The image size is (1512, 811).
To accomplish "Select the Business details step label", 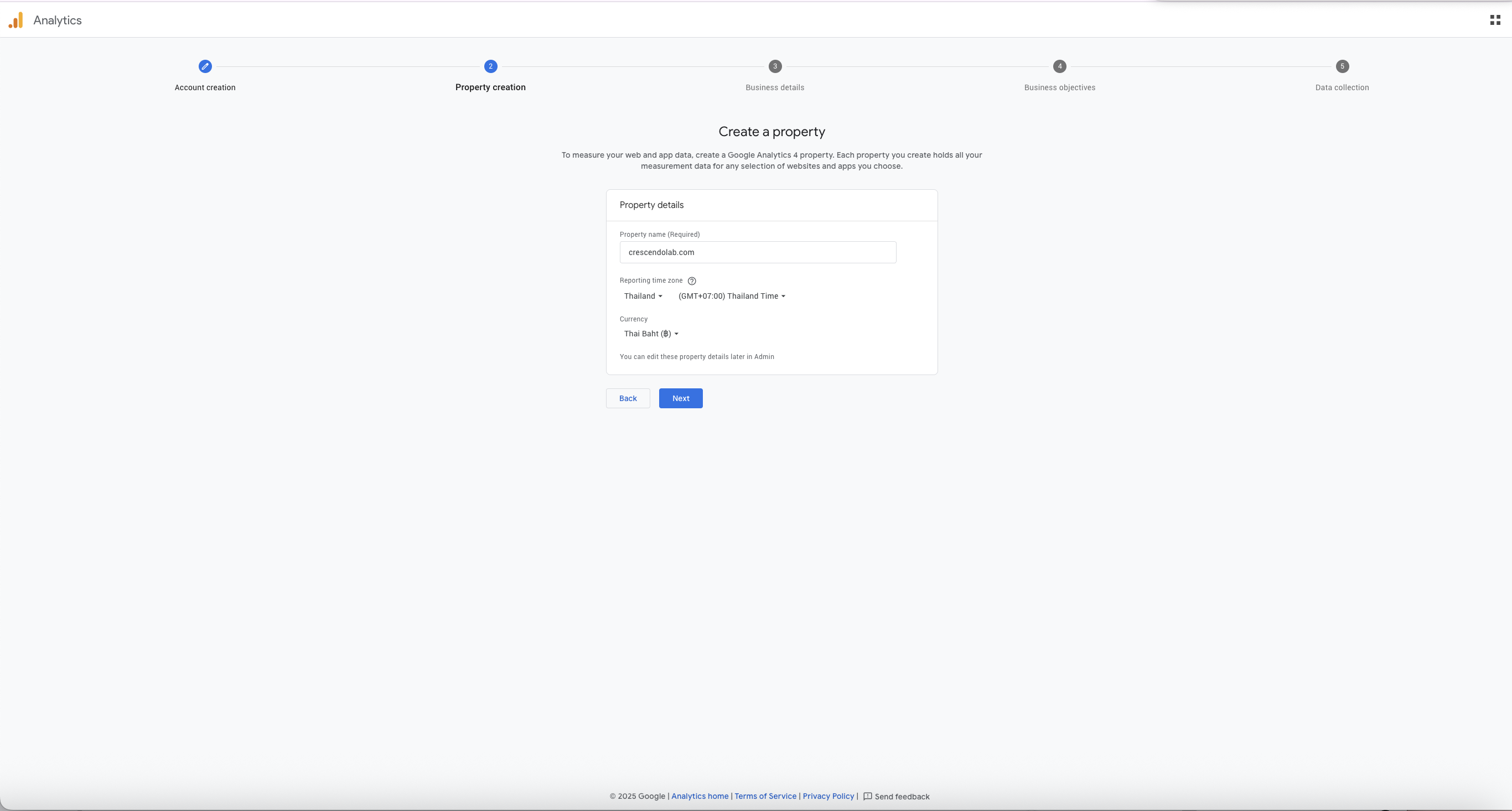I will click(775, 87).
